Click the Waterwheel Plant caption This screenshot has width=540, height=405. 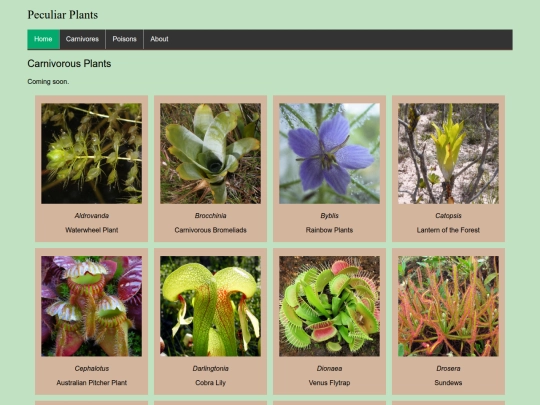pos(92,230)
